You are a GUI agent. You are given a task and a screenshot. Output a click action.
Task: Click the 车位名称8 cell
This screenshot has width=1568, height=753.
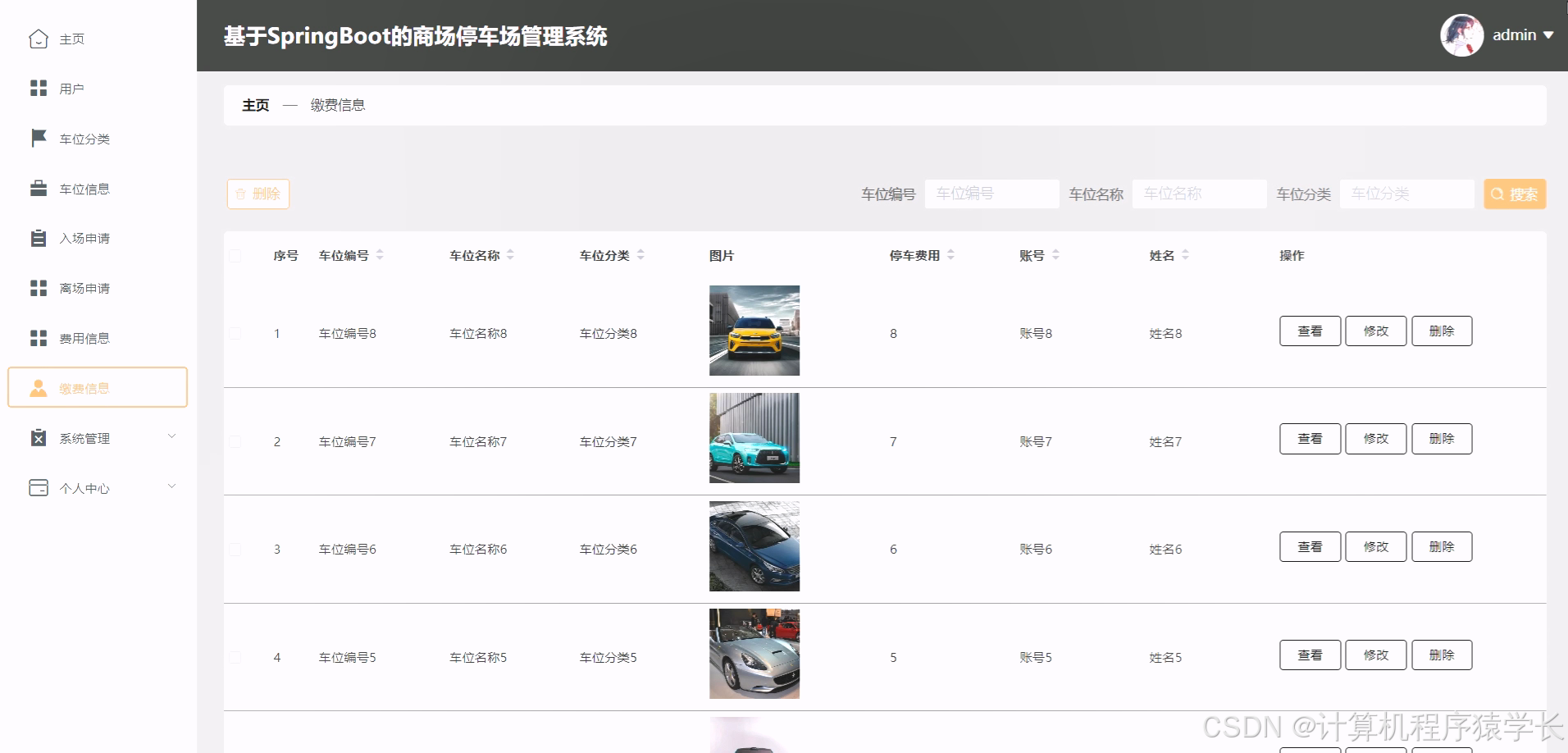point(478,333)
